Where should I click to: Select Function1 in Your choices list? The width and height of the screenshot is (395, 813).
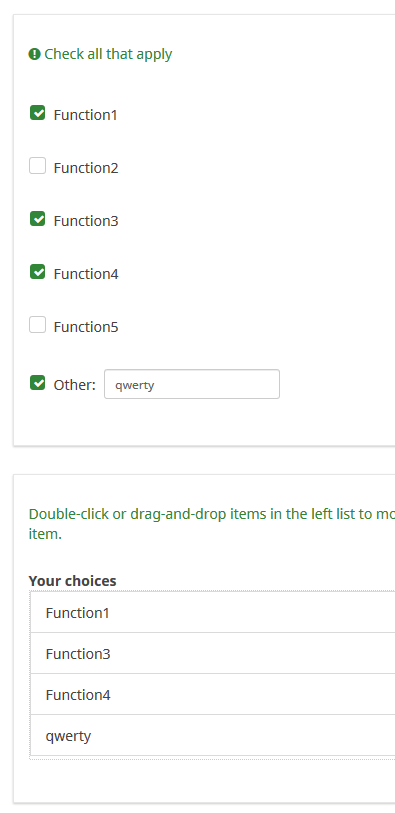(213, 612)
